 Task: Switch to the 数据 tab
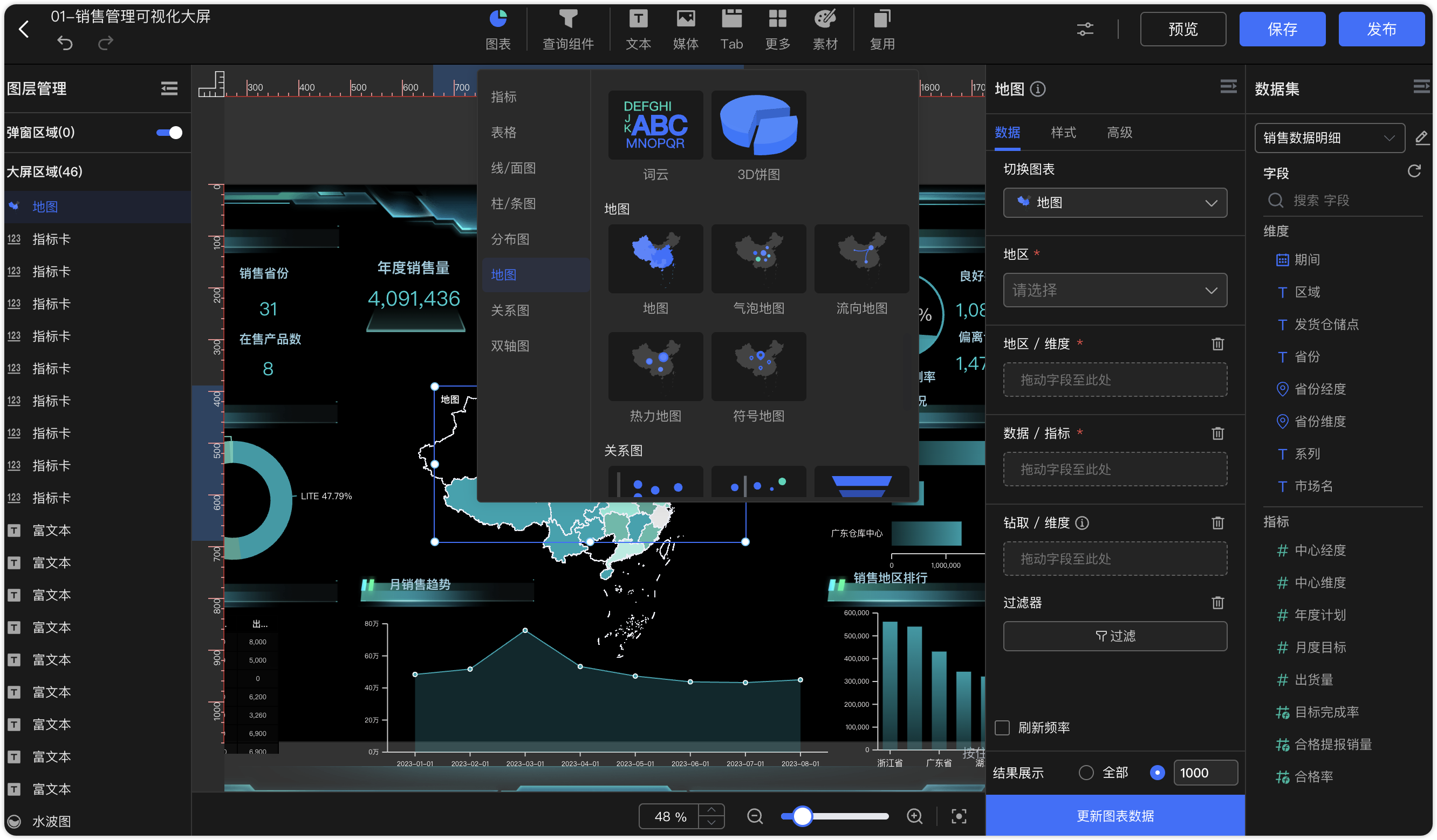point(1007,133)
